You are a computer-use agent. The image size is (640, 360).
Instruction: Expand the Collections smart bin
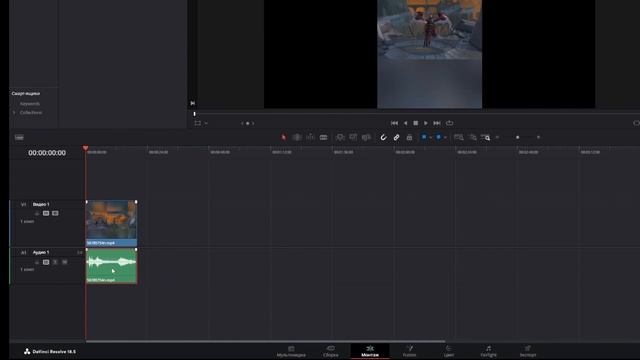(14, 113)
